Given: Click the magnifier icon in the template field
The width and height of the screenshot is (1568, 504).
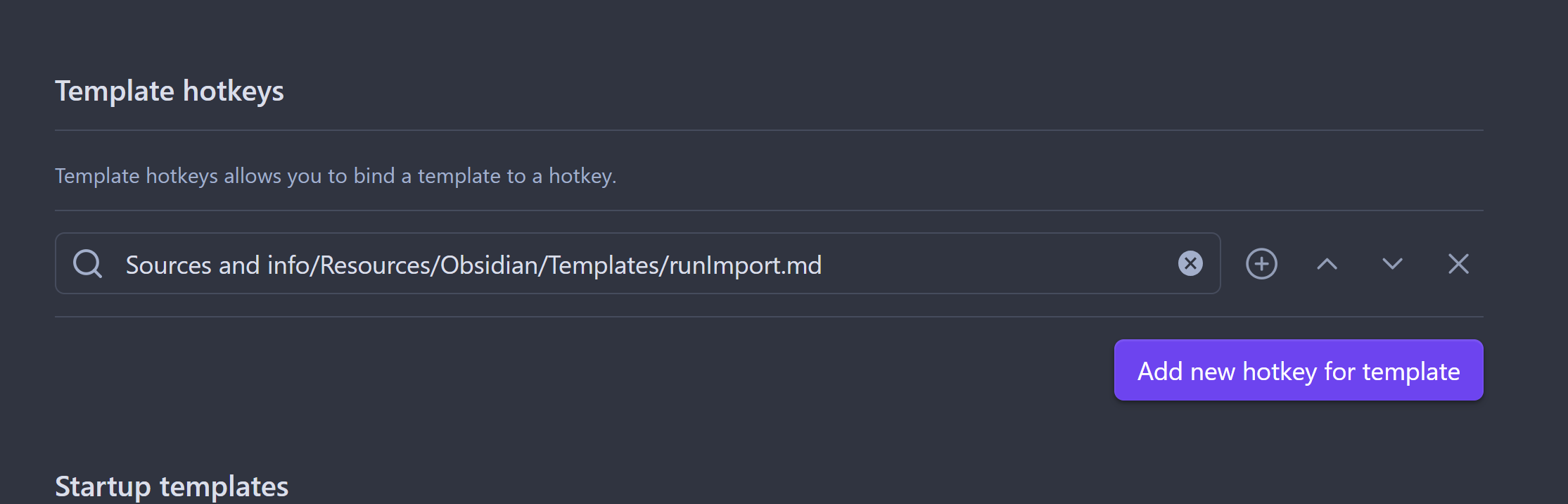Looking at the screenshot, I should pyautogui.click(x=88, y=264).
